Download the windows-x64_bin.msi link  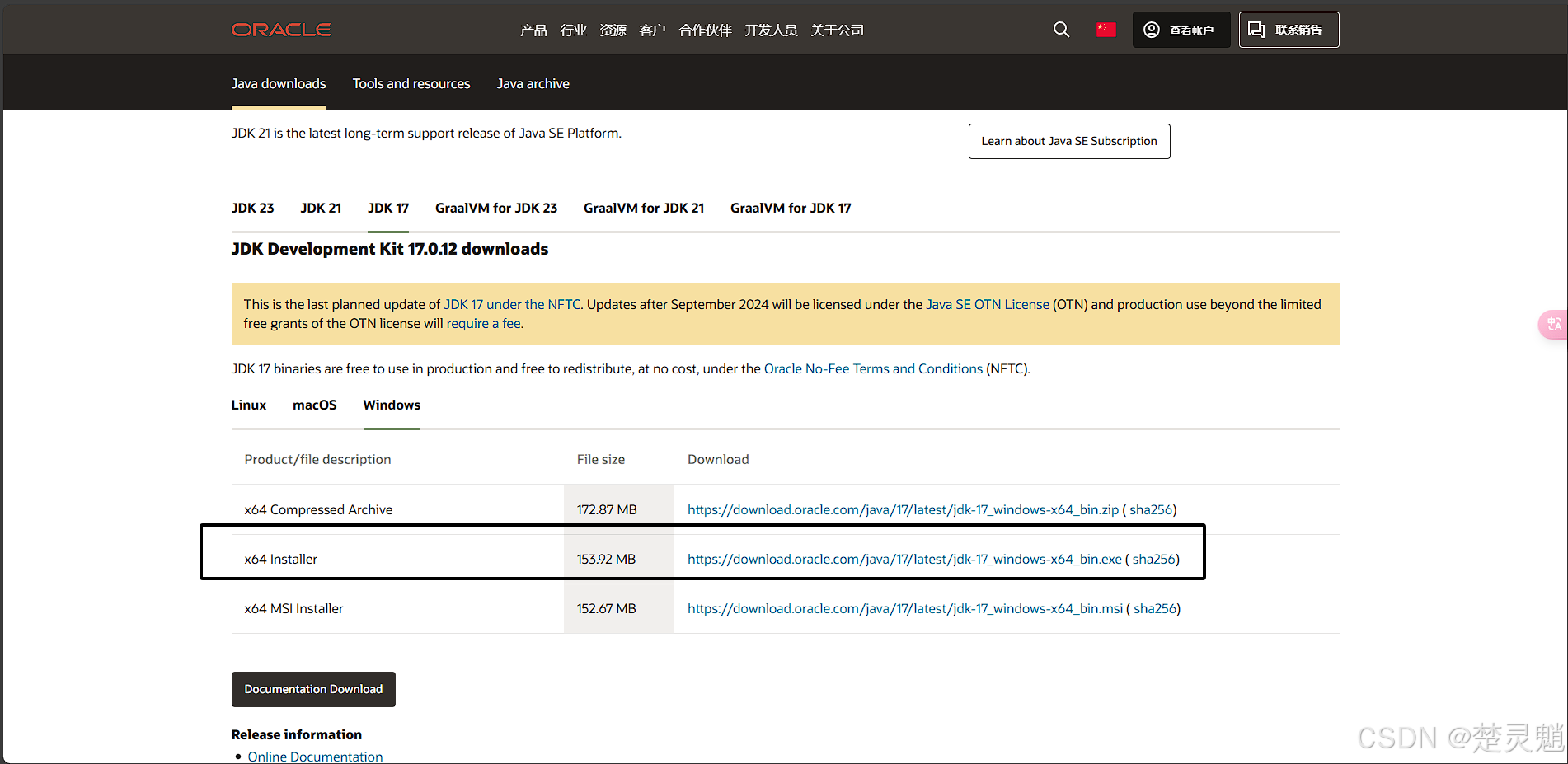click(x=905, y=608)
